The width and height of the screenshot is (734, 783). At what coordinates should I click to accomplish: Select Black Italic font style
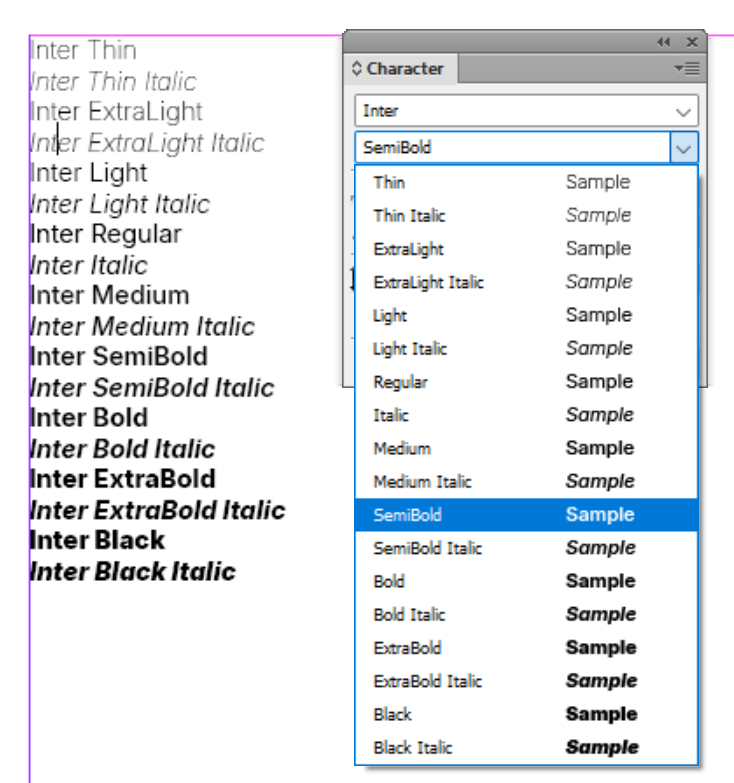click(x=526, y=748)
